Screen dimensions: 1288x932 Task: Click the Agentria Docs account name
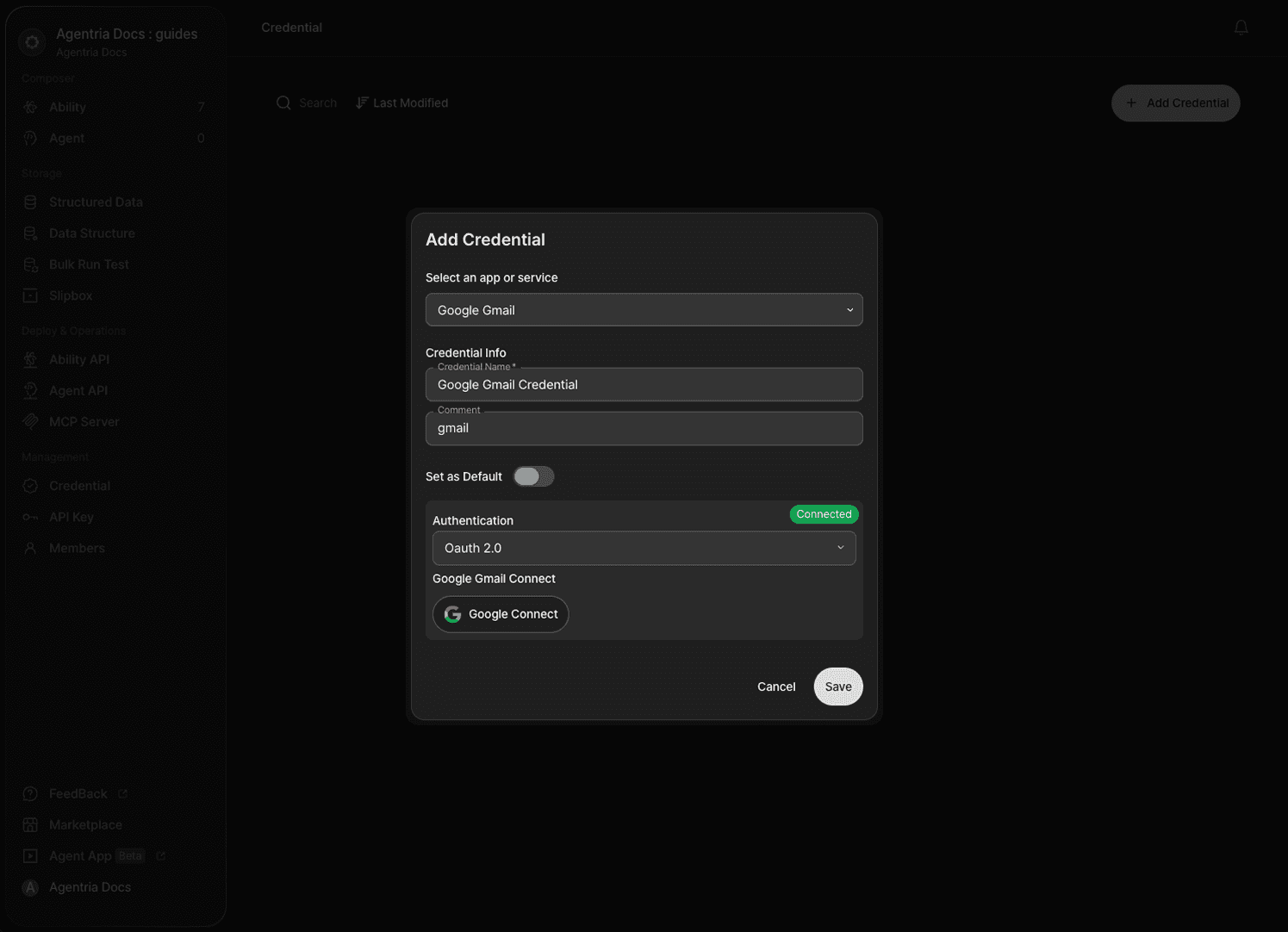(90, 887)
